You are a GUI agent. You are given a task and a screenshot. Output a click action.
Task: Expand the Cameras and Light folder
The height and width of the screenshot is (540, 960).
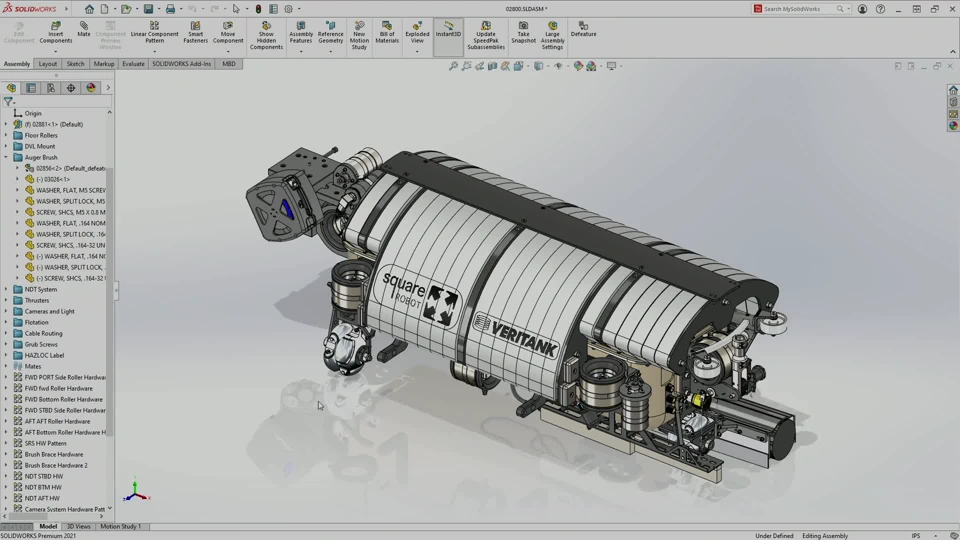coord(6,312)
